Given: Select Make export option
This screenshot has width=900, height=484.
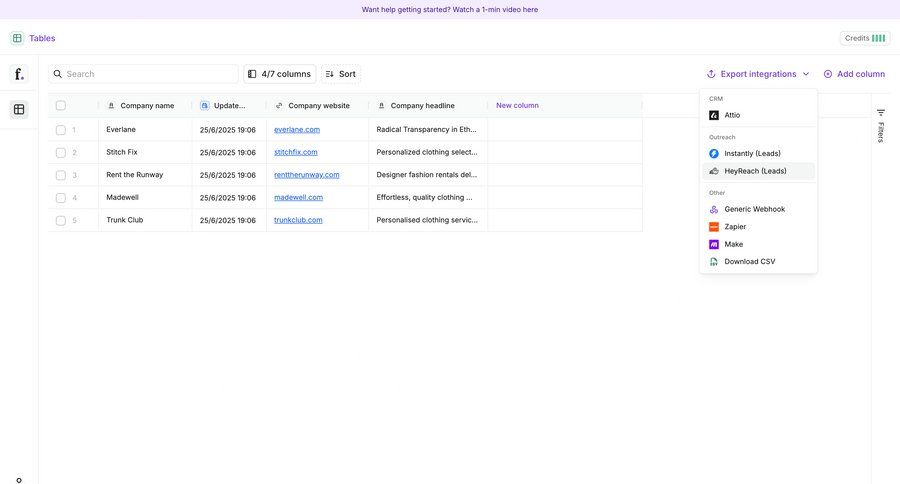Looking at the screenshot, I should coord(758,244).
